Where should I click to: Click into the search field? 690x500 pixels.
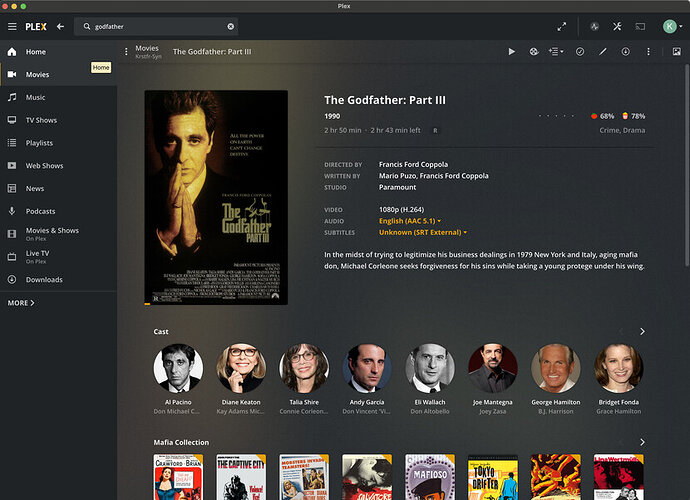click(156, 26)
